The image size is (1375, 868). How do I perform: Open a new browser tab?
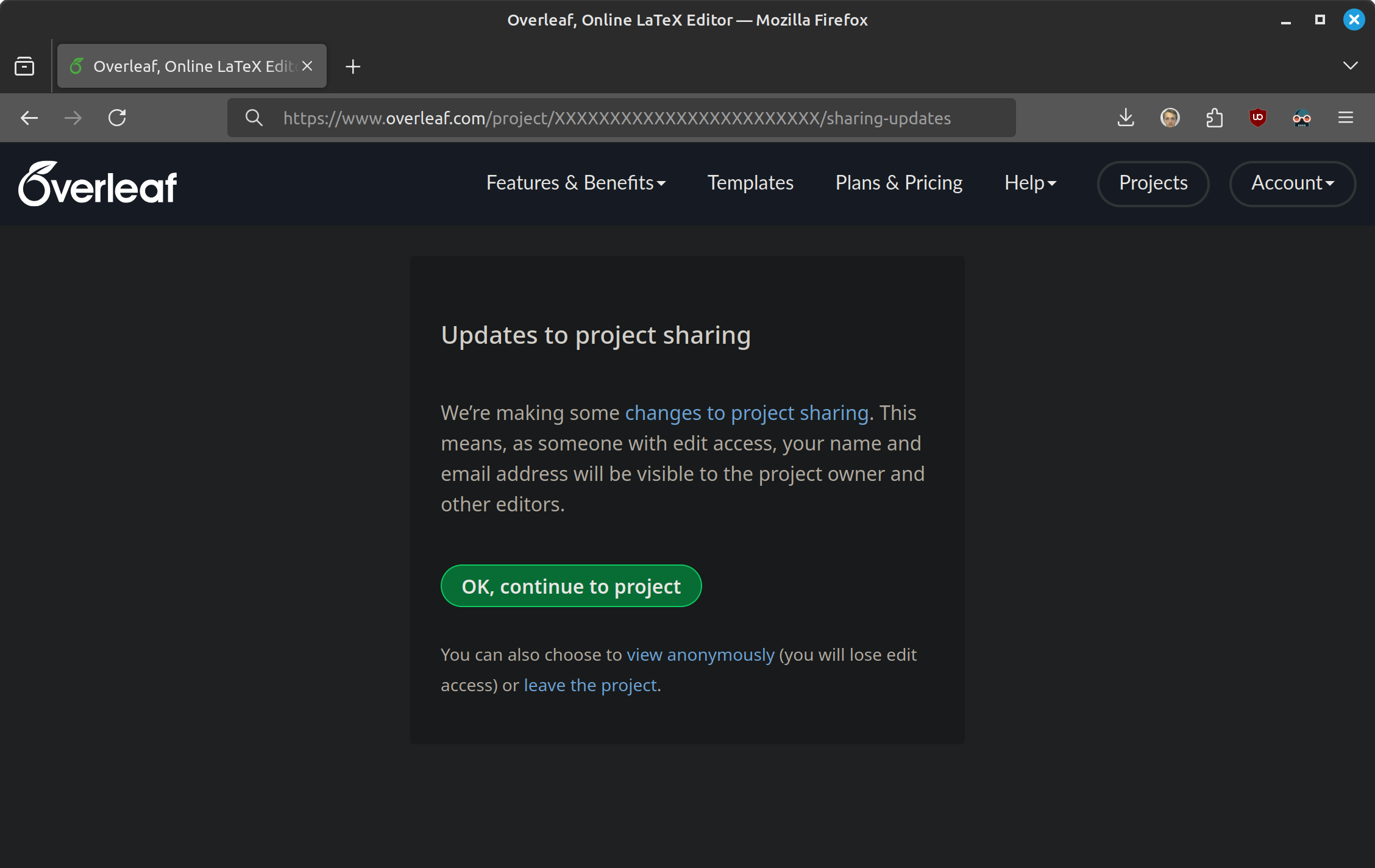tap(353, 66)
